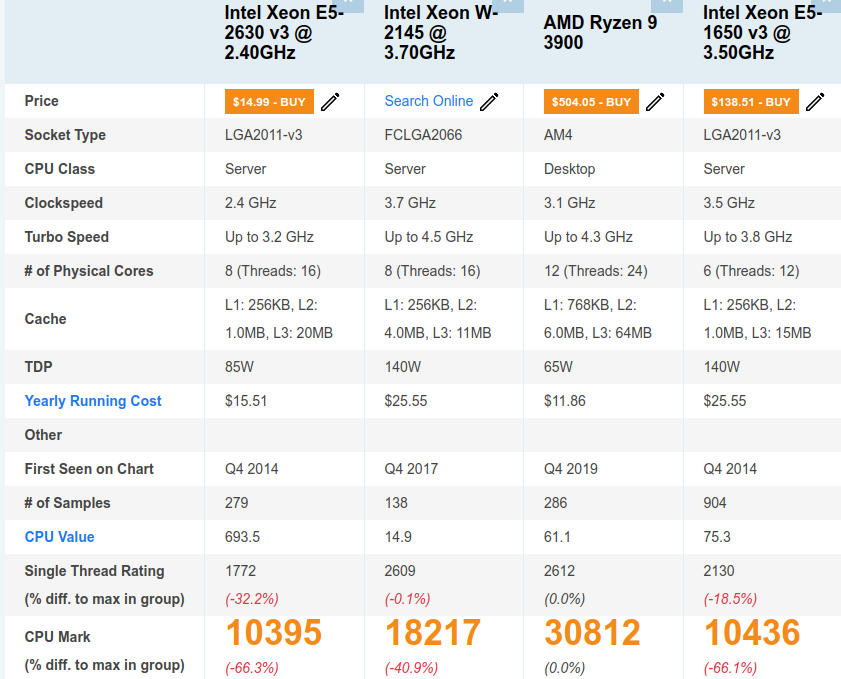Click pencil icon beside Search Online

pos(490,102)
